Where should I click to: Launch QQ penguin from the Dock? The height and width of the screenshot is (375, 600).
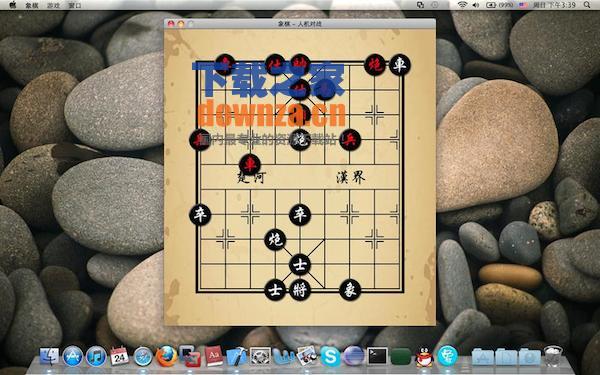(x=424, y=357)
